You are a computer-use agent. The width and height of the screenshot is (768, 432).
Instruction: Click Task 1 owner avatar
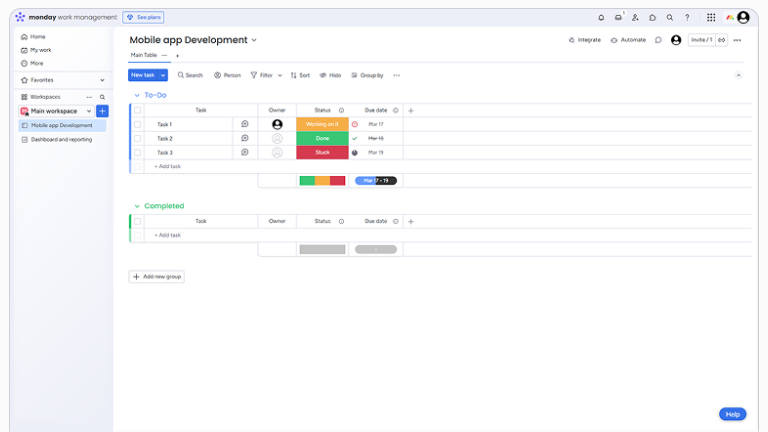point(277,124)
